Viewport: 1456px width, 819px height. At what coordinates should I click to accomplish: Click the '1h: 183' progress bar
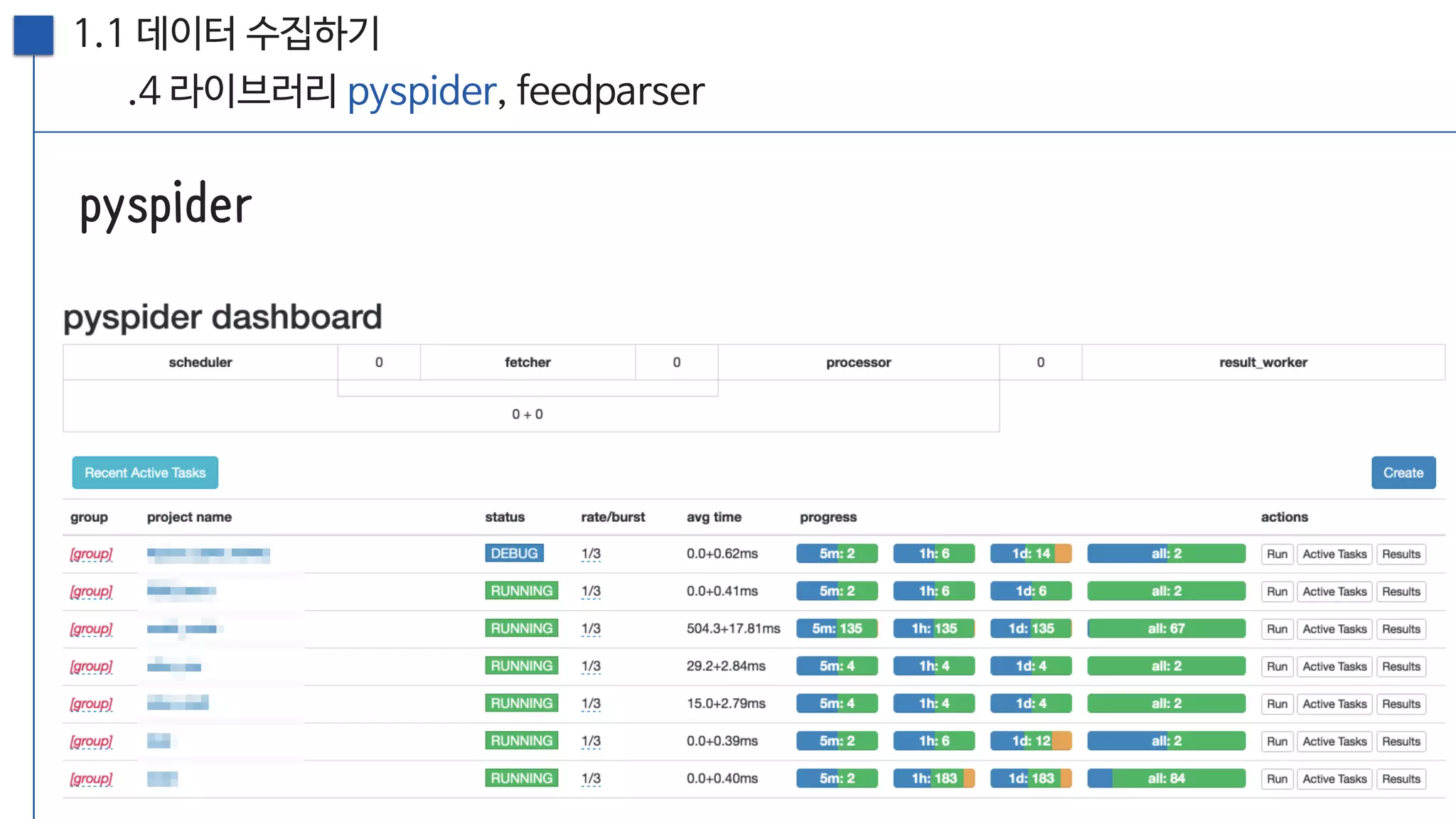pyautogui.click(x=933, y=778)
